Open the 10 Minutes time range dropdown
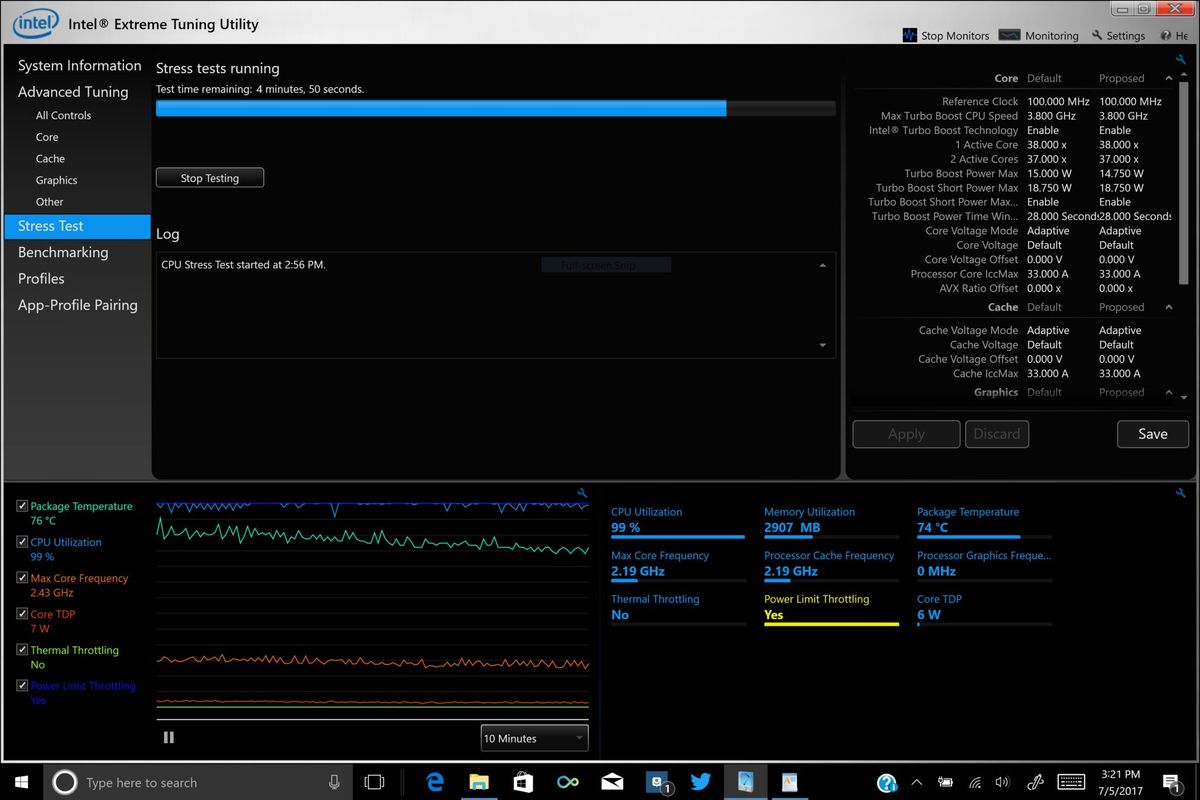This screenshot has width=1200, height=800. click(534, 738)
